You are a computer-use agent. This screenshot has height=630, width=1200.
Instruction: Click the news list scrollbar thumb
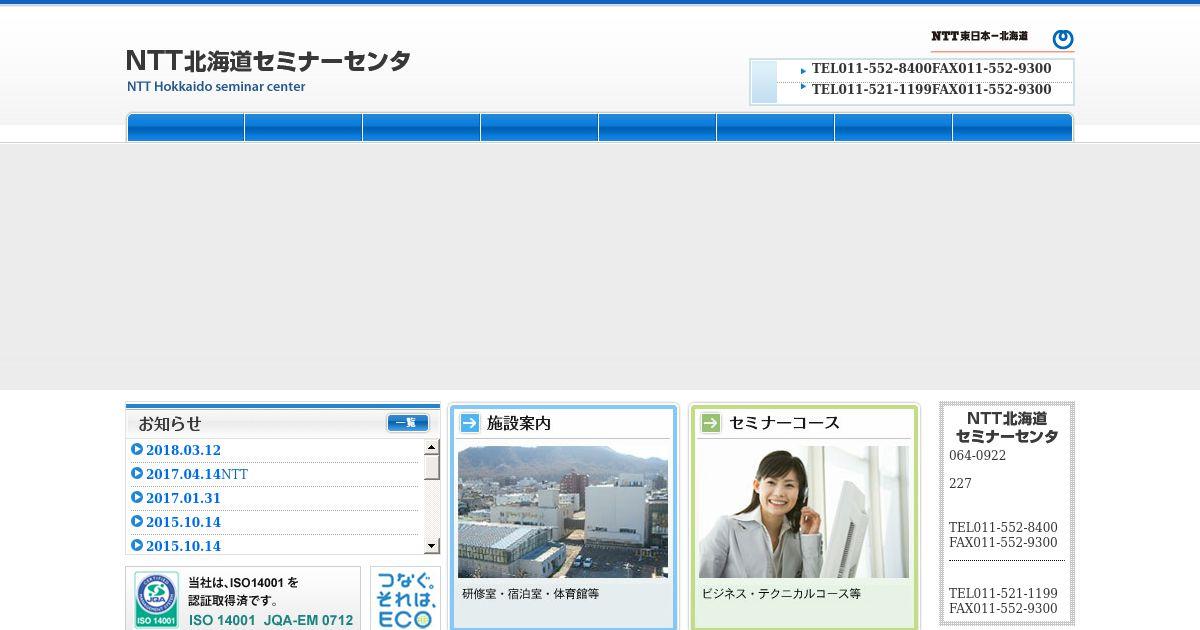[432, 467]
